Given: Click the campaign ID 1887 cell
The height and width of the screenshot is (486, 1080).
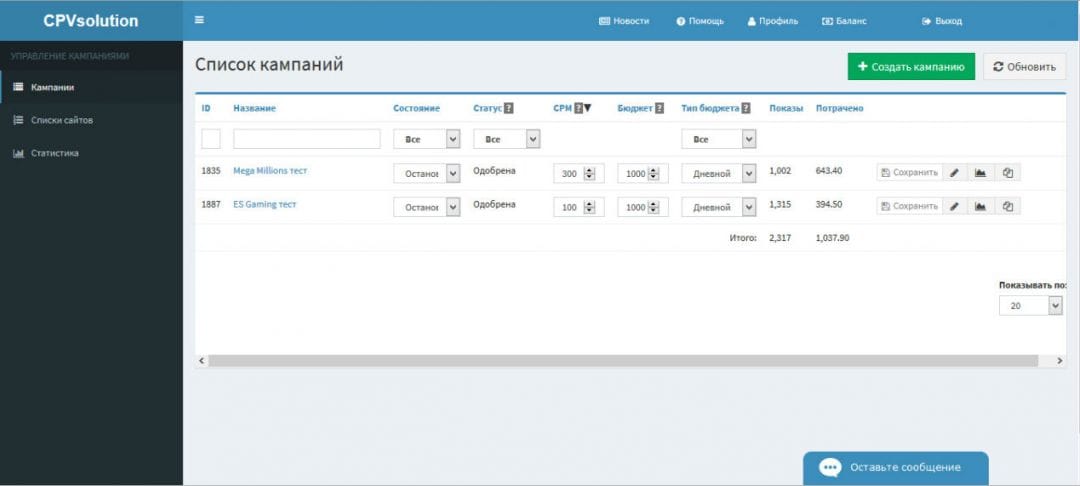Looking at the screenshot, I should coord(211,204).
